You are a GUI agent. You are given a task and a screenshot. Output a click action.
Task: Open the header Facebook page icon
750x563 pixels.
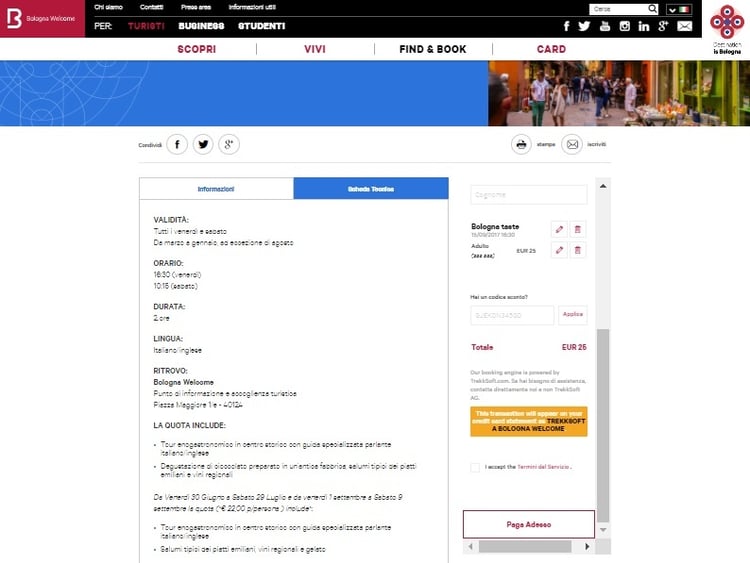pos(567,26)
